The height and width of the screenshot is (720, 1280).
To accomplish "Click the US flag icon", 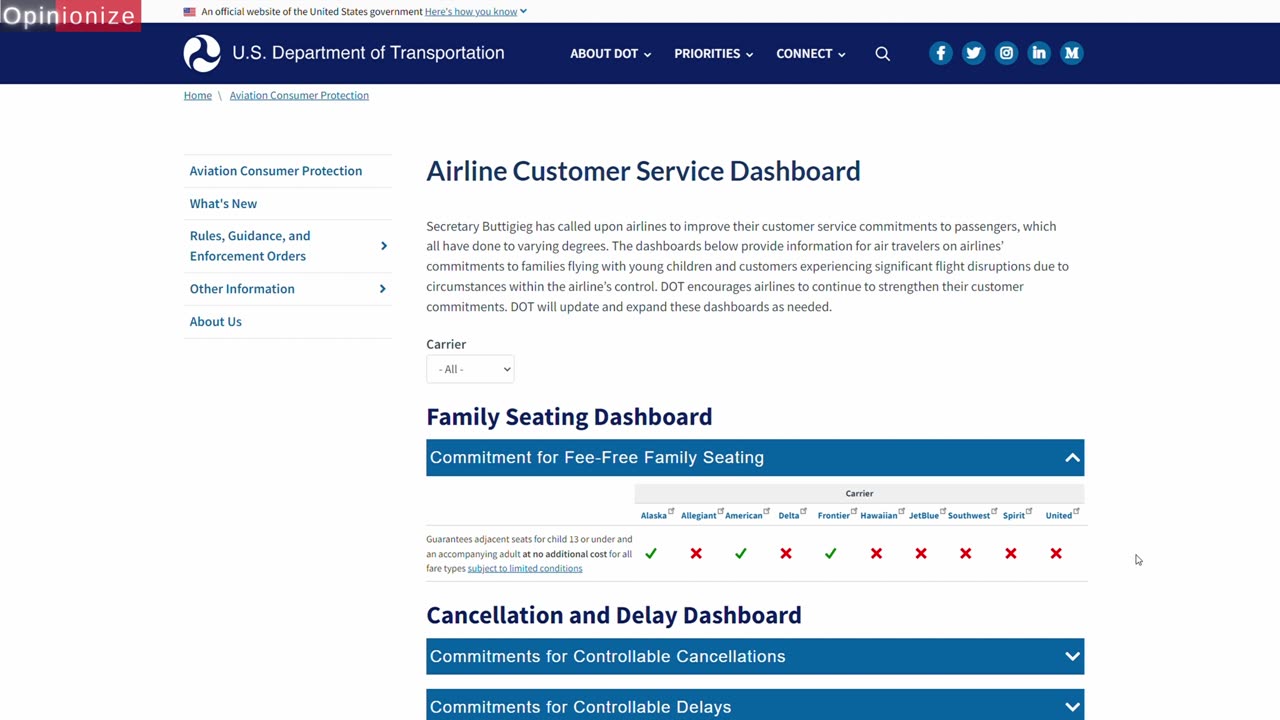I will click(x=190, y=12).
